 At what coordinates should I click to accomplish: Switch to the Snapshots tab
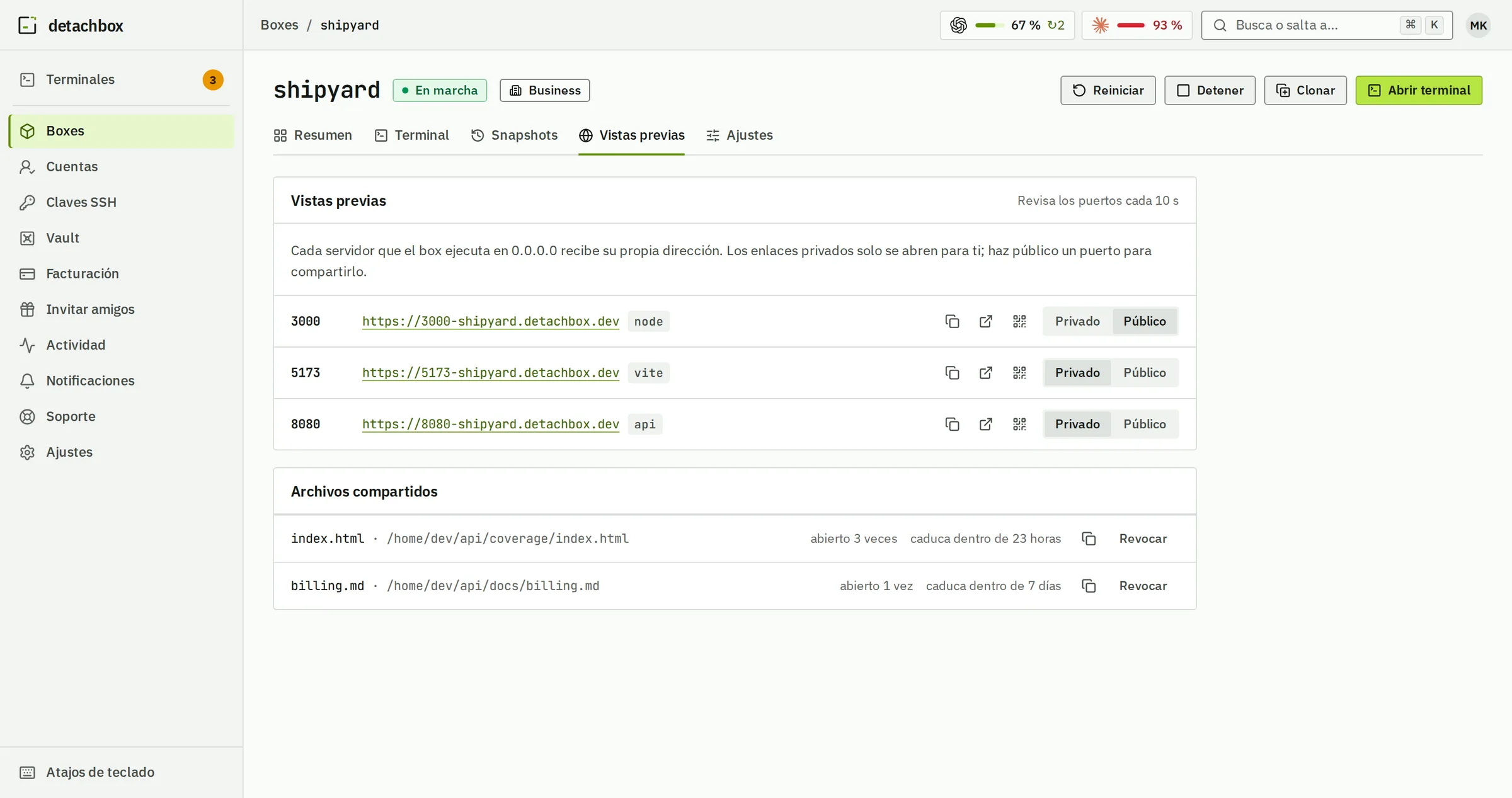[x=514, y=135]
